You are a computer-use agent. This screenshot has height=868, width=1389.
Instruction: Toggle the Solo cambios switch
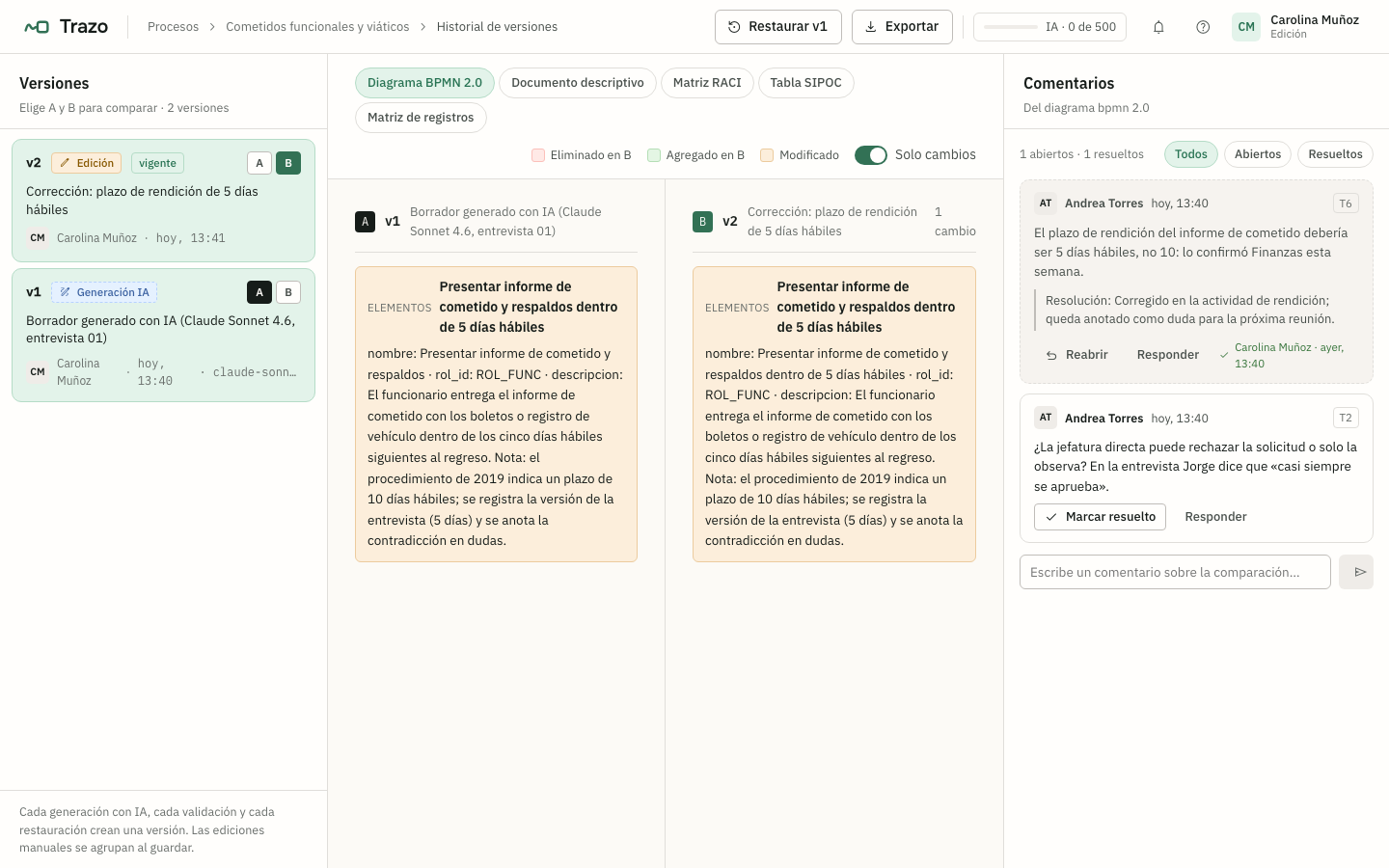tap(871, 155)
